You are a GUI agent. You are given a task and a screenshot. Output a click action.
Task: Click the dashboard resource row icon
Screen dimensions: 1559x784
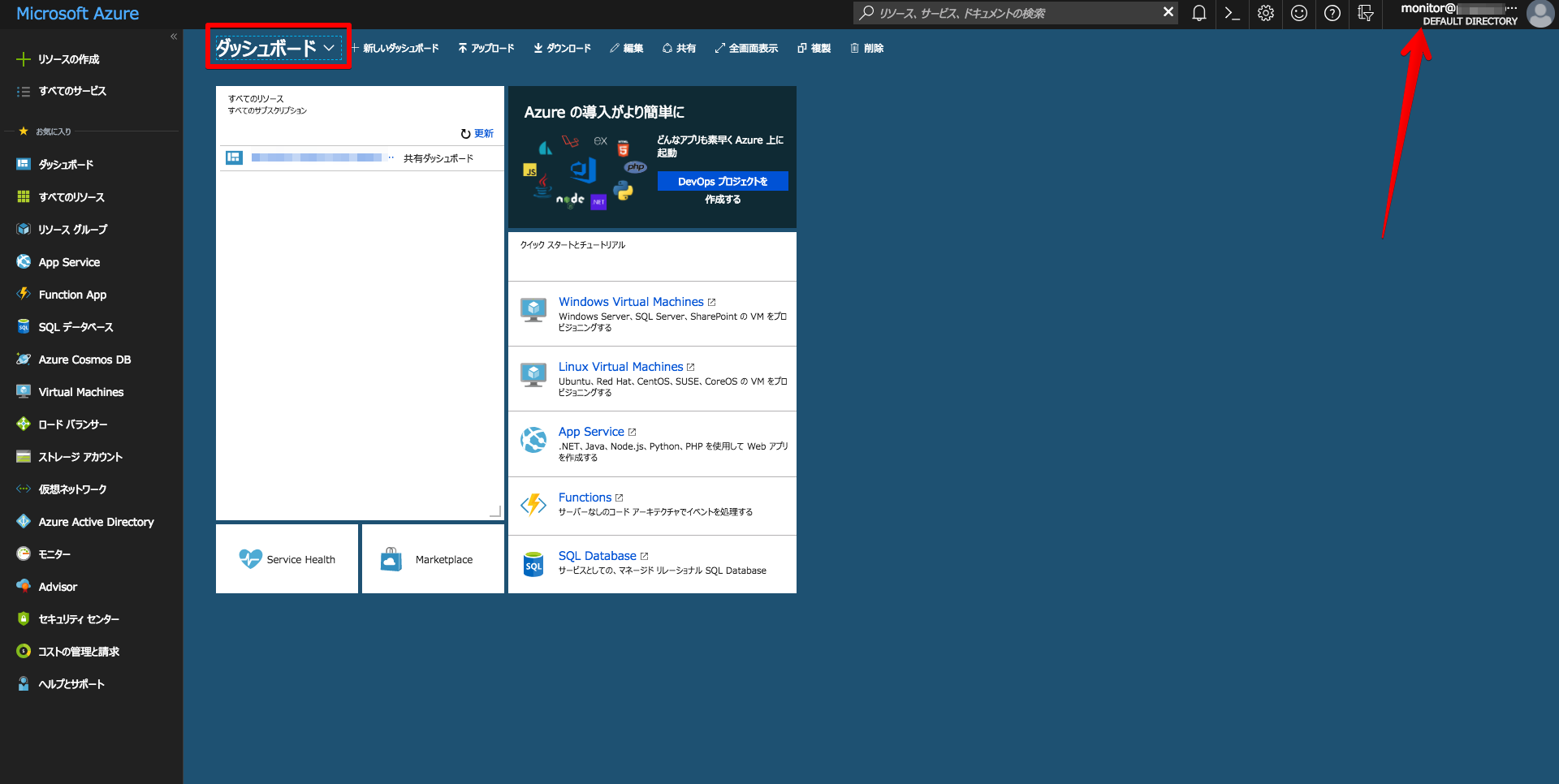point(235,157)
